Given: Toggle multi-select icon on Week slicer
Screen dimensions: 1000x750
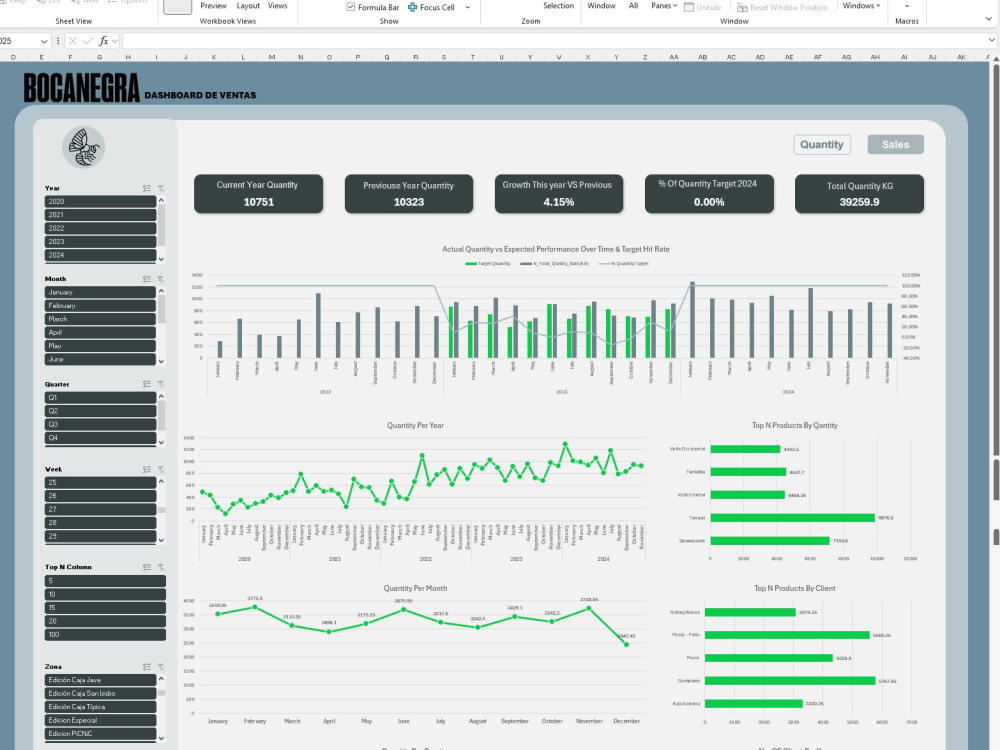Looking at the screenshot, I should pyautogui.click(x=147, y=469).
